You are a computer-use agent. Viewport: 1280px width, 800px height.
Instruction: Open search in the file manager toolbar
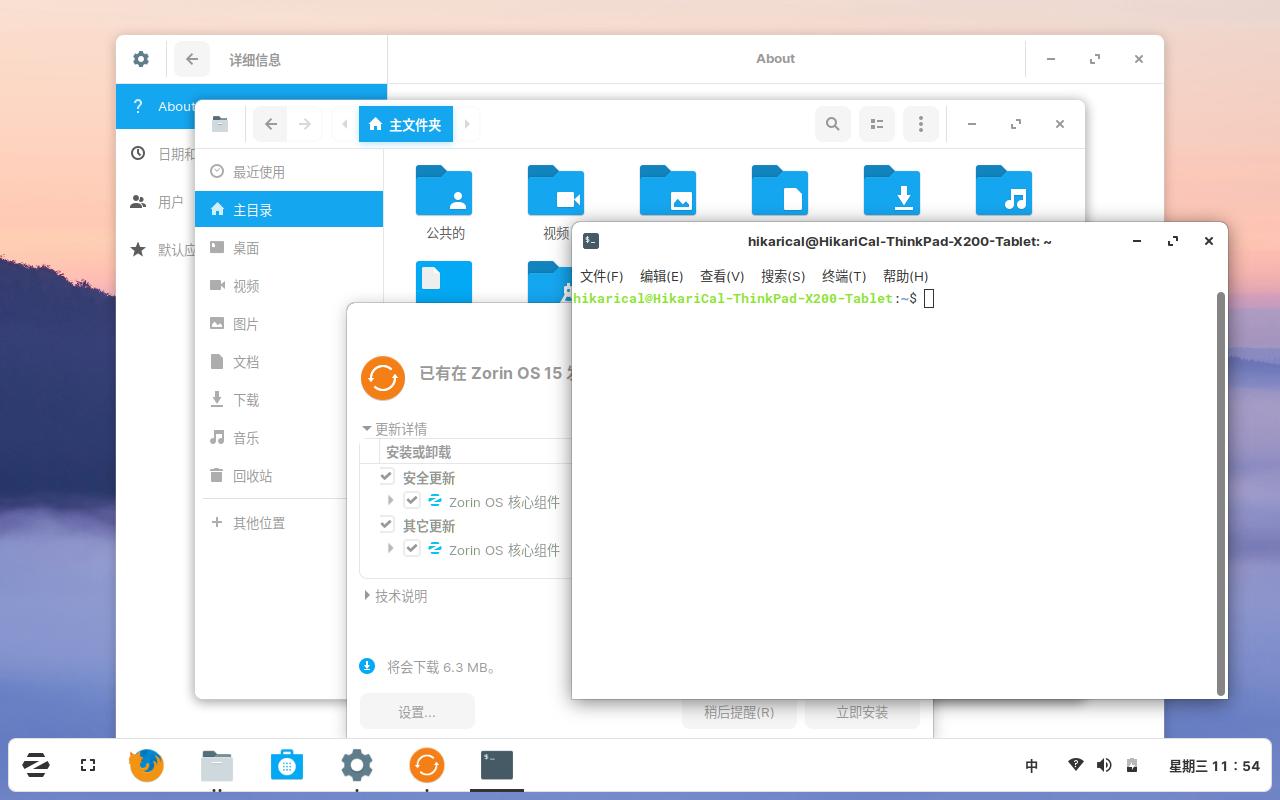pyautogui.click(x=832, y=123)
